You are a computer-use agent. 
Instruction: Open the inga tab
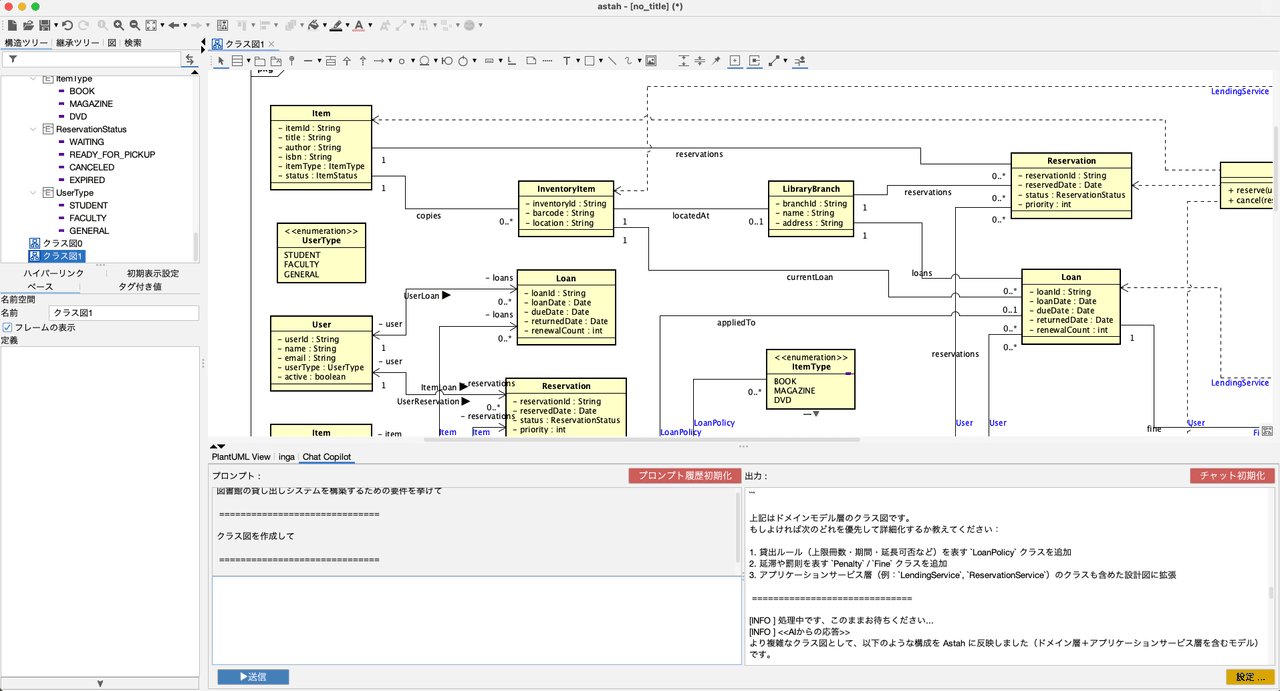tap(286, 457)
